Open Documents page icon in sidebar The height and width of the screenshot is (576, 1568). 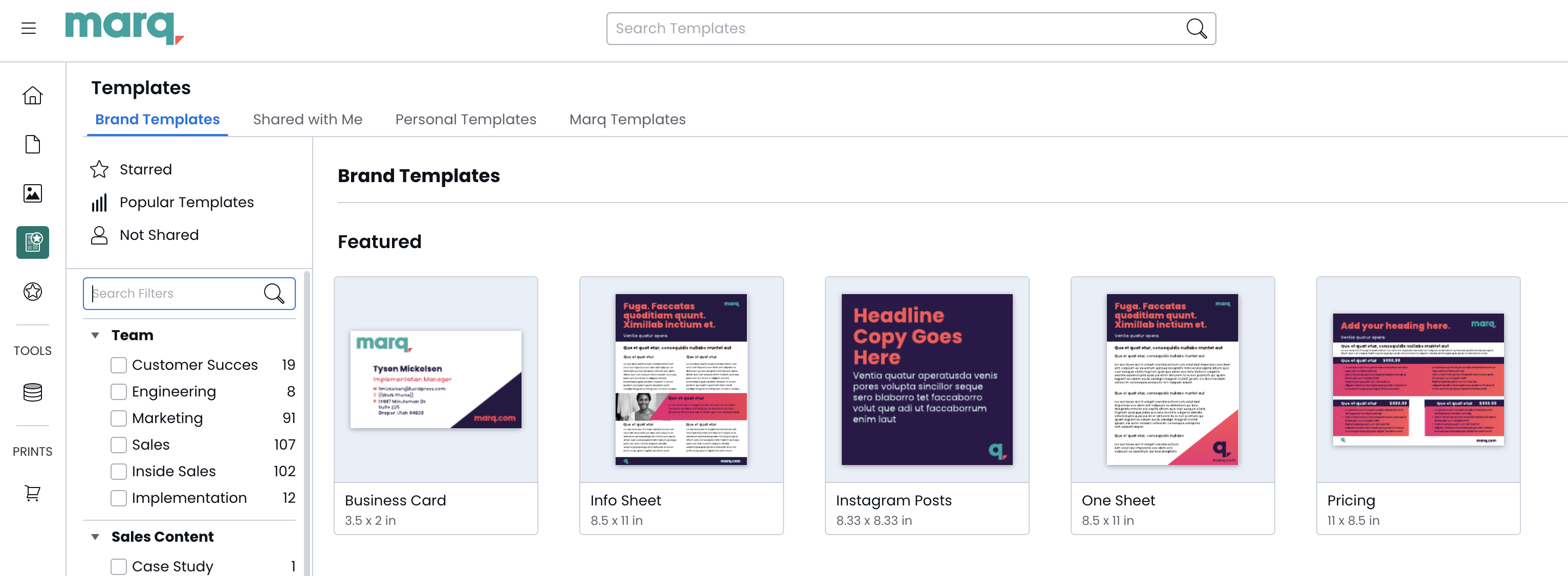33,144
